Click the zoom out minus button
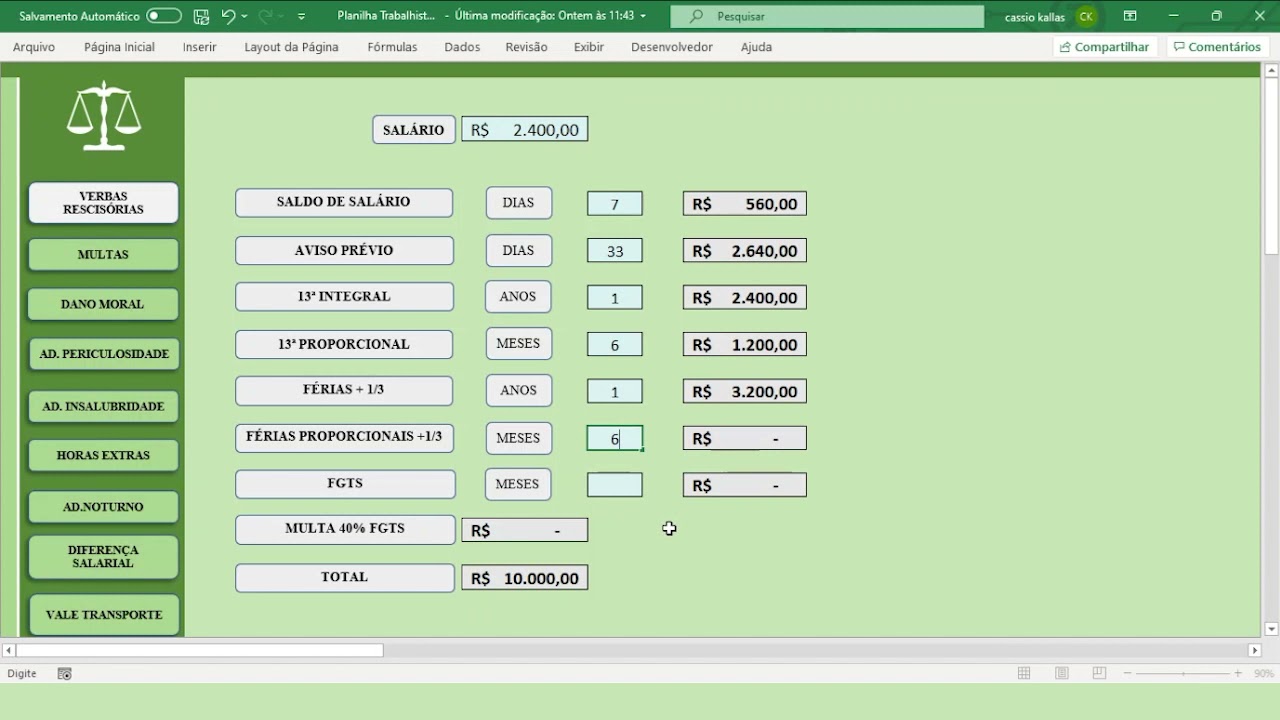This screenshot has height=720, width=1280. [1128, 674]
